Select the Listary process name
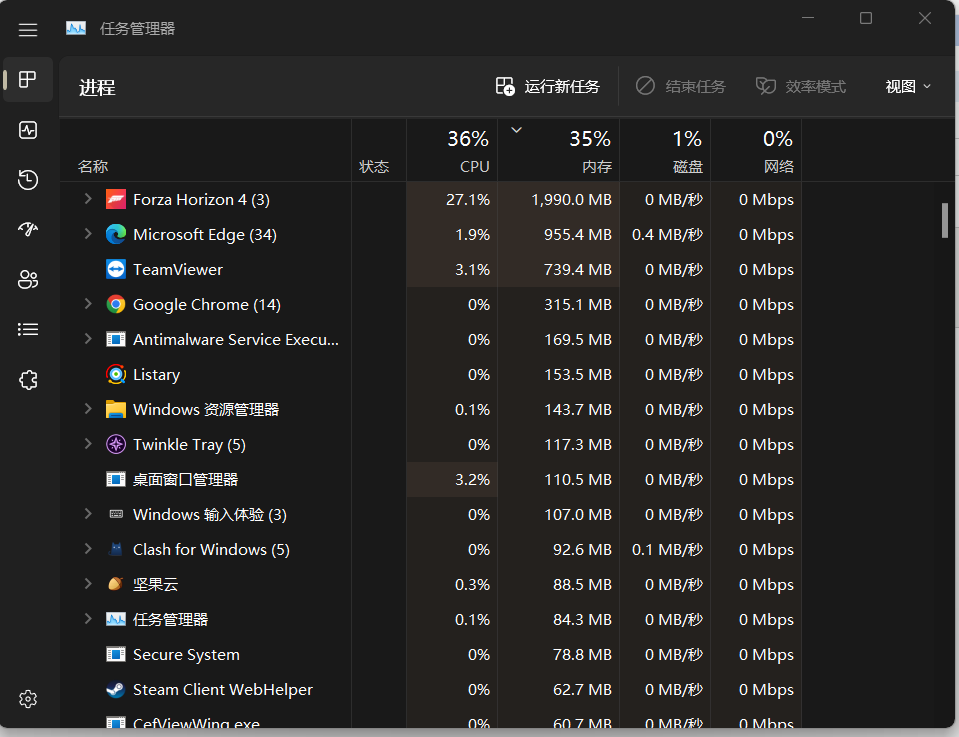Viewport: 959px width, 737px height. coord(157,375)
